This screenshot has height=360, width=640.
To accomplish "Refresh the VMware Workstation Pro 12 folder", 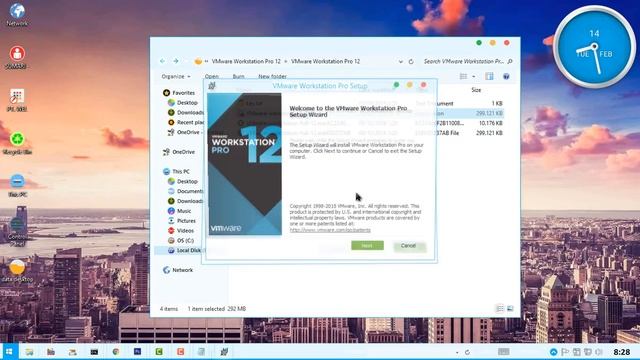I will coord(411,62).
